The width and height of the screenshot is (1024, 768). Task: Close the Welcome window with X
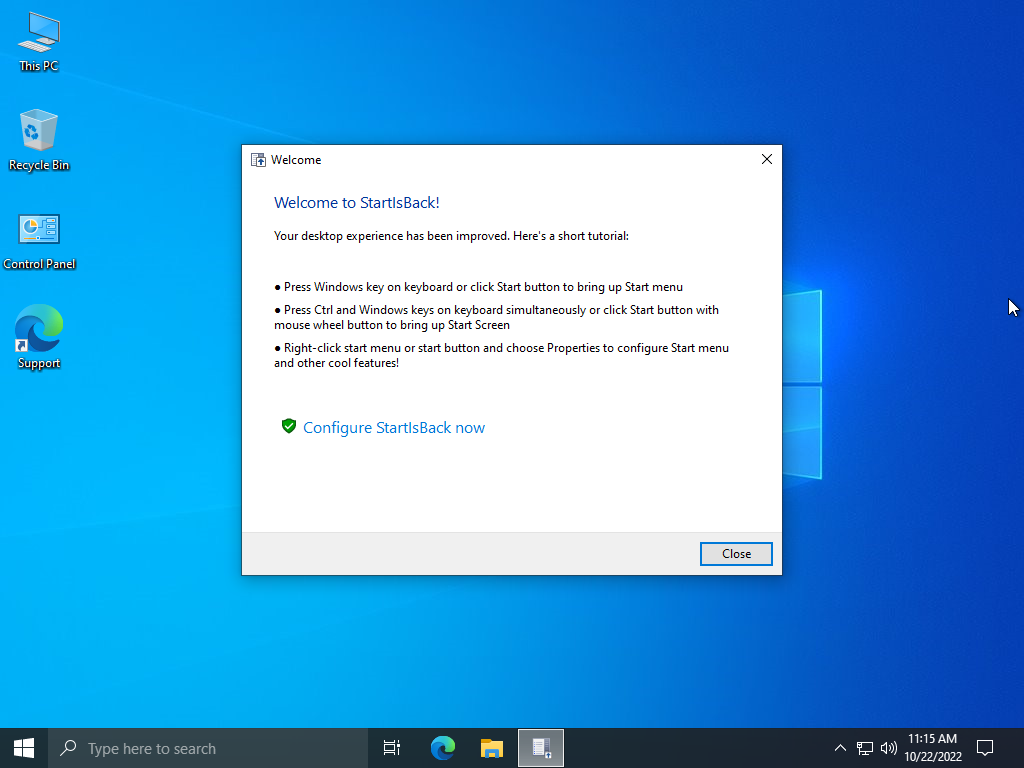point(767,159)
